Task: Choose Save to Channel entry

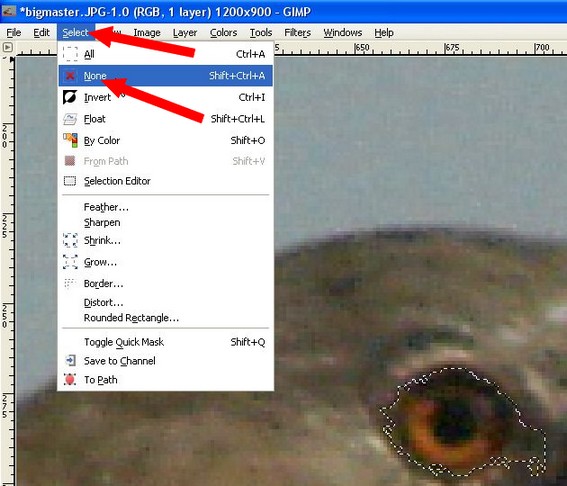Action: [x=166, y=361]
